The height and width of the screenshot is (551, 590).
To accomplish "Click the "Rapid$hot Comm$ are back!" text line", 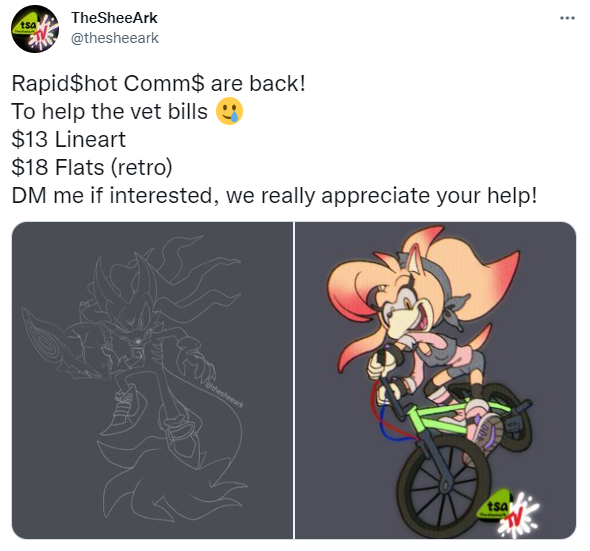I will click(158, 83).
